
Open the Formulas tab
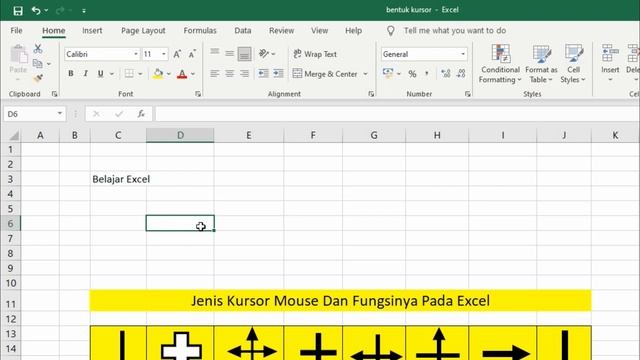tap(200, 31)
